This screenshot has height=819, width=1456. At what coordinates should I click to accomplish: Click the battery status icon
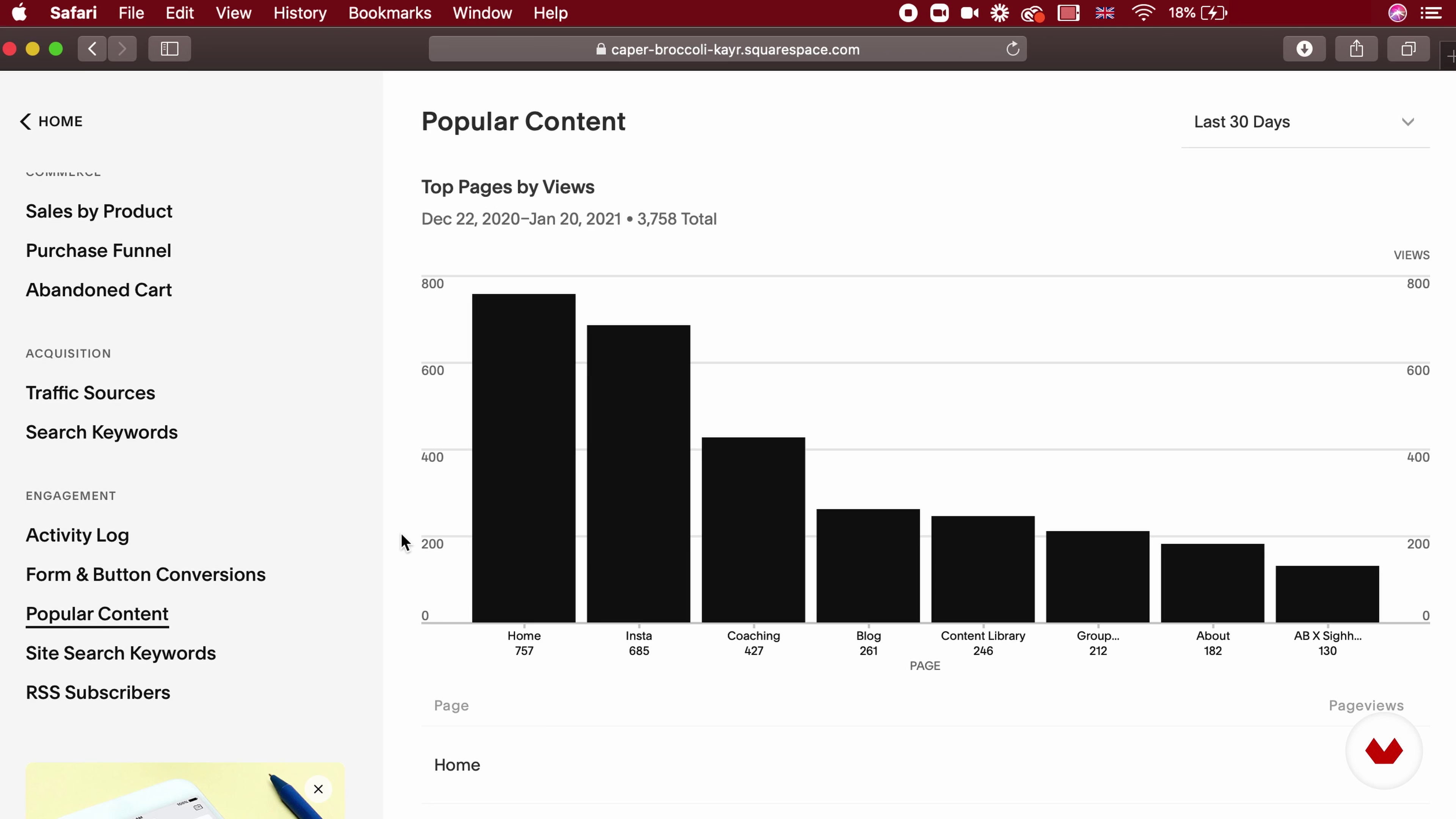[x=1213, y=13]
